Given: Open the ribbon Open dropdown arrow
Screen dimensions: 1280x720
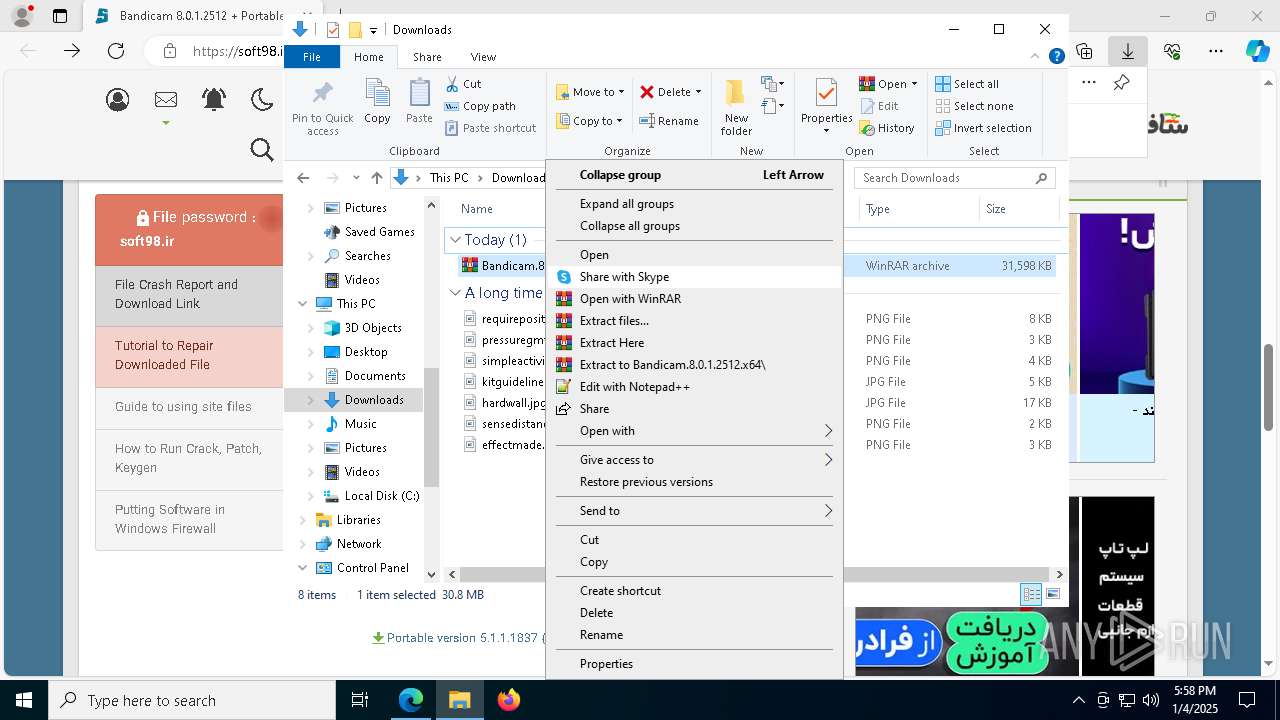Looking at the screenshot, I should (914, 84).
